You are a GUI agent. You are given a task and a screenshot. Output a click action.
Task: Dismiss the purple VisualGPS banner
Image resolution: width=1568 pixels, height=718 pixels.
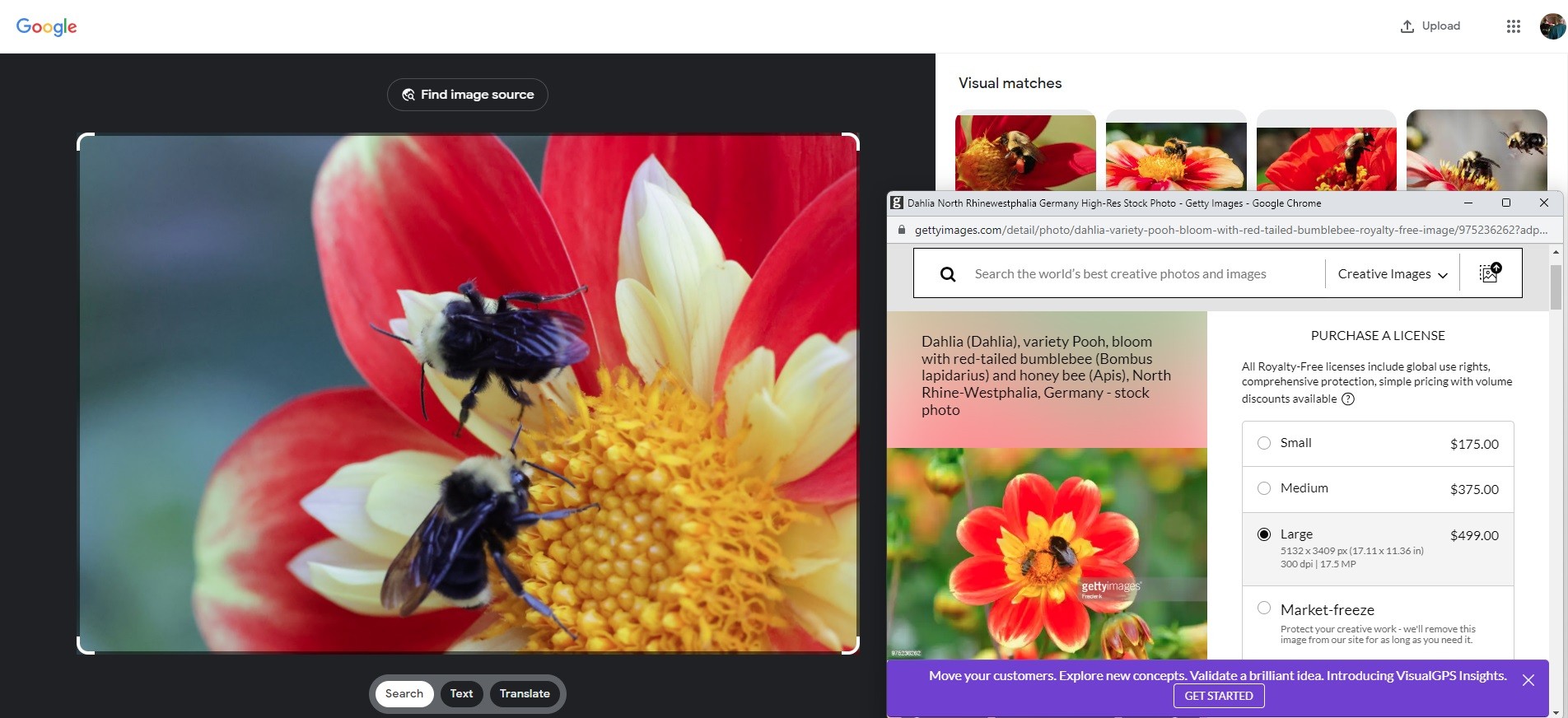[1528, 680]
